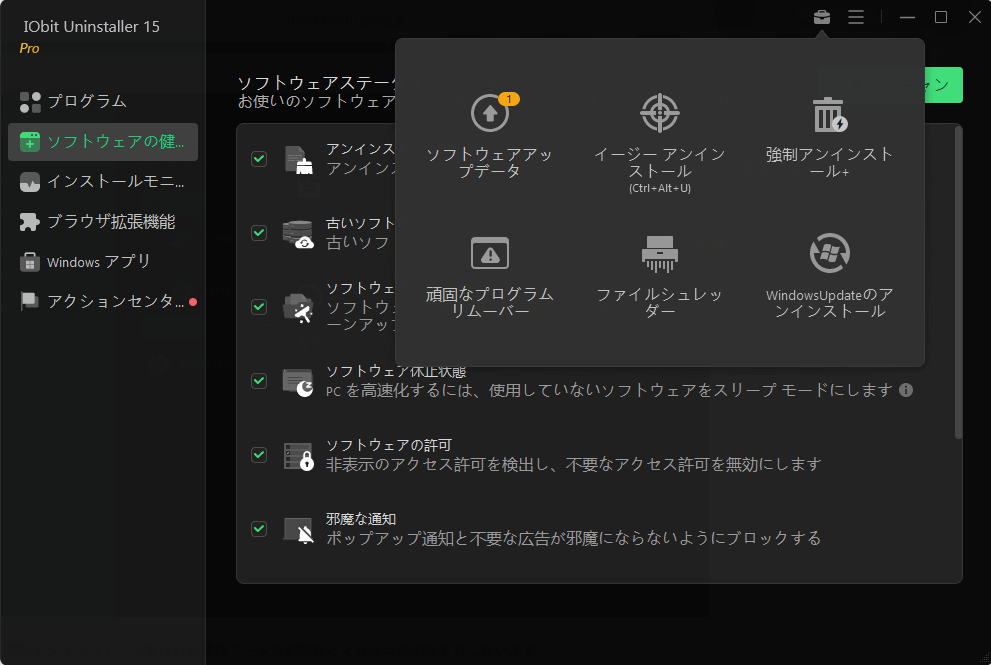
Task: Click the ソフトウェア休止状態 title text
Action: 396,372
